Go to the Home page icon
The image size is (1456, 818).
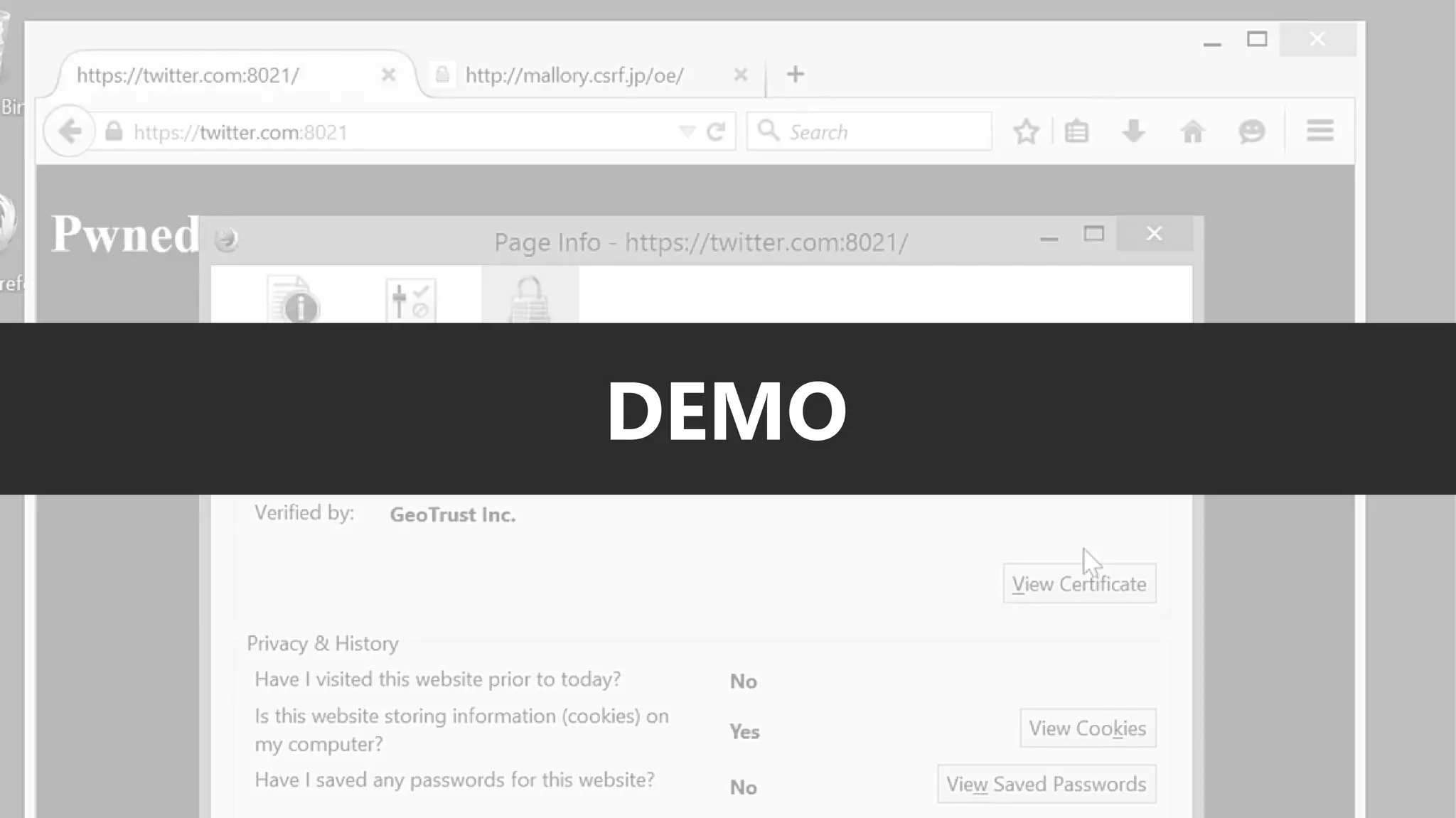1192,131
